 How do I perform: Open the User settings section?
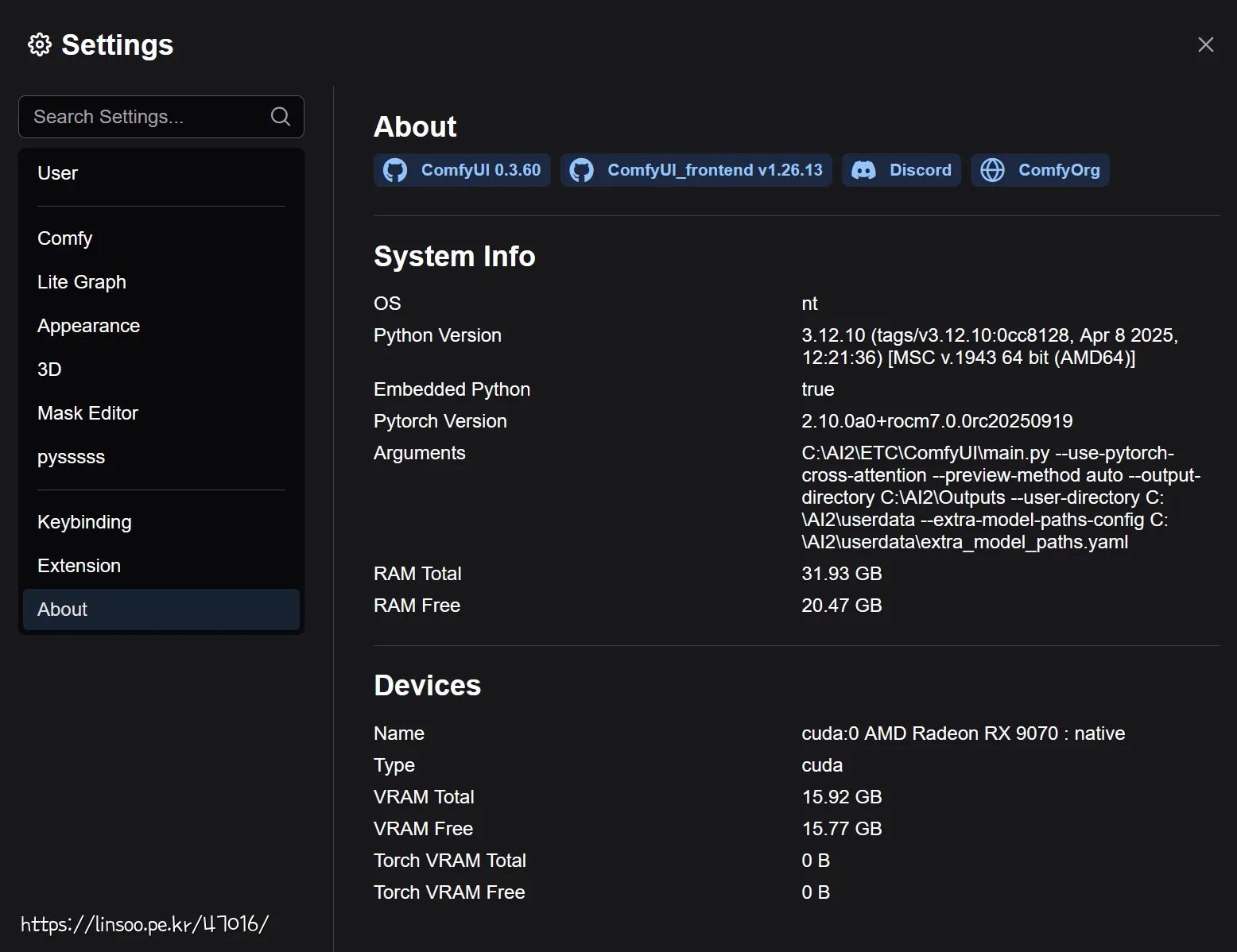tap(161, 173)
